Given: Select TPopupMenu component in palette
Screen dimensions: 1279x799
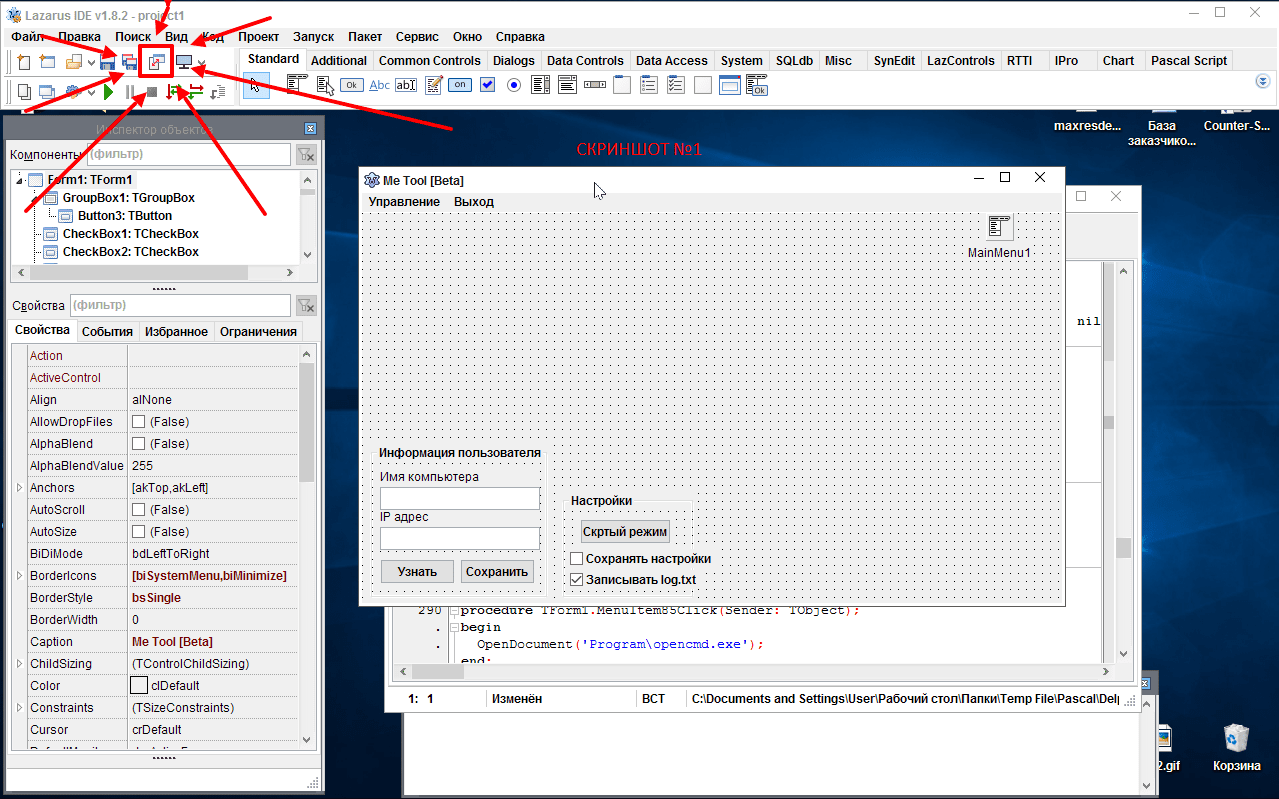Looking at the screenshot, I should click(324, 85).
